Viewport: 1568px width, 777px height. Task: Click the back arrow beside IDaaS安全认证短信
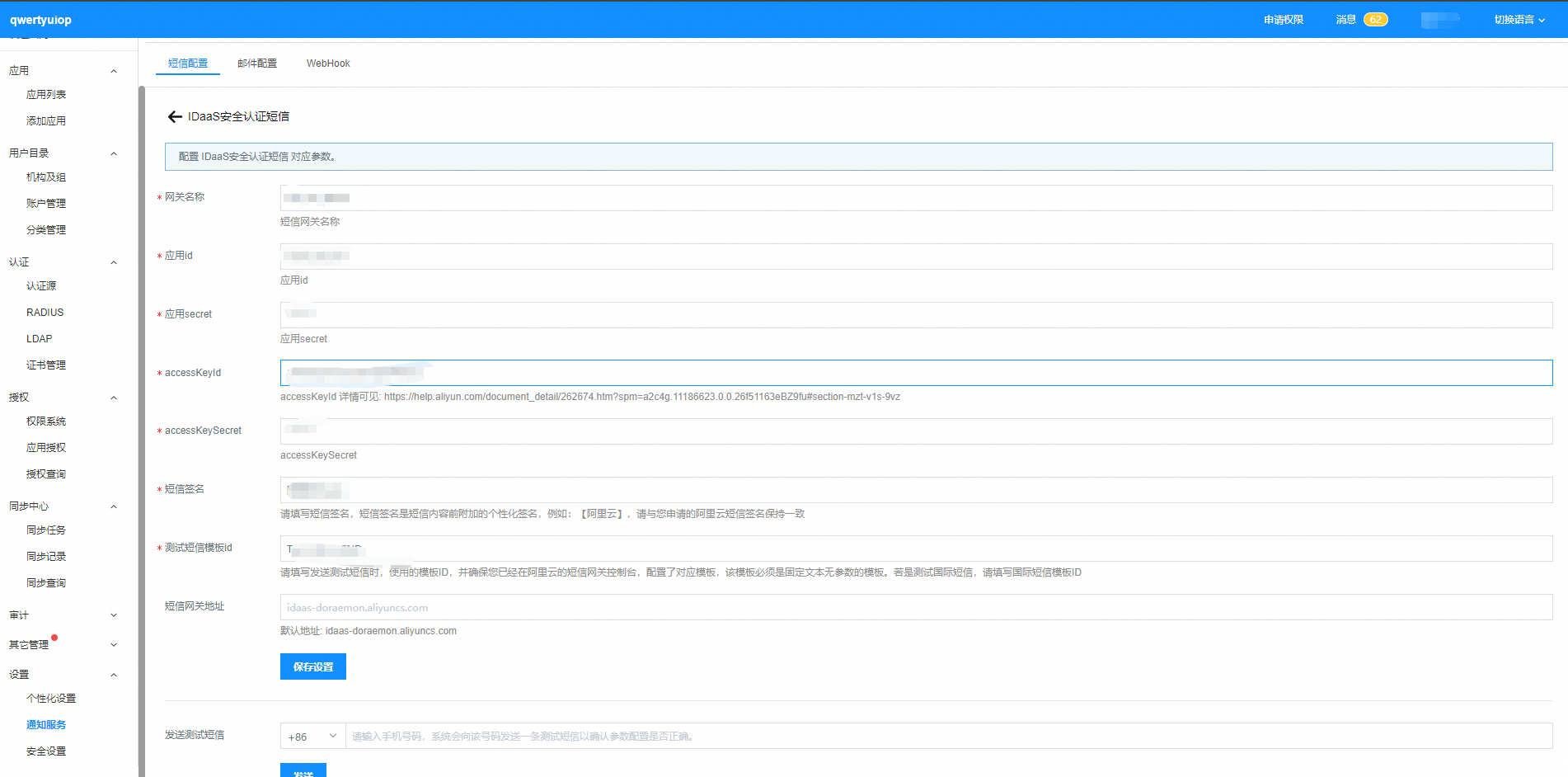coord(175,117)
